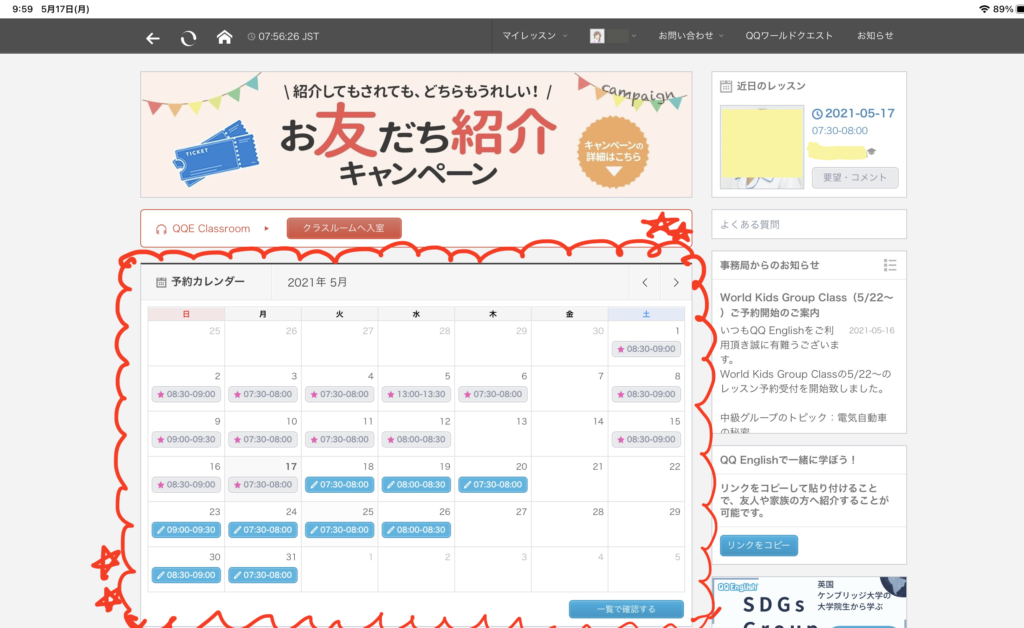Edit May 19 booking 08:00-08:30
Image resolution: width=1024 pixels, height=628 pixels.
click(416, 484)
